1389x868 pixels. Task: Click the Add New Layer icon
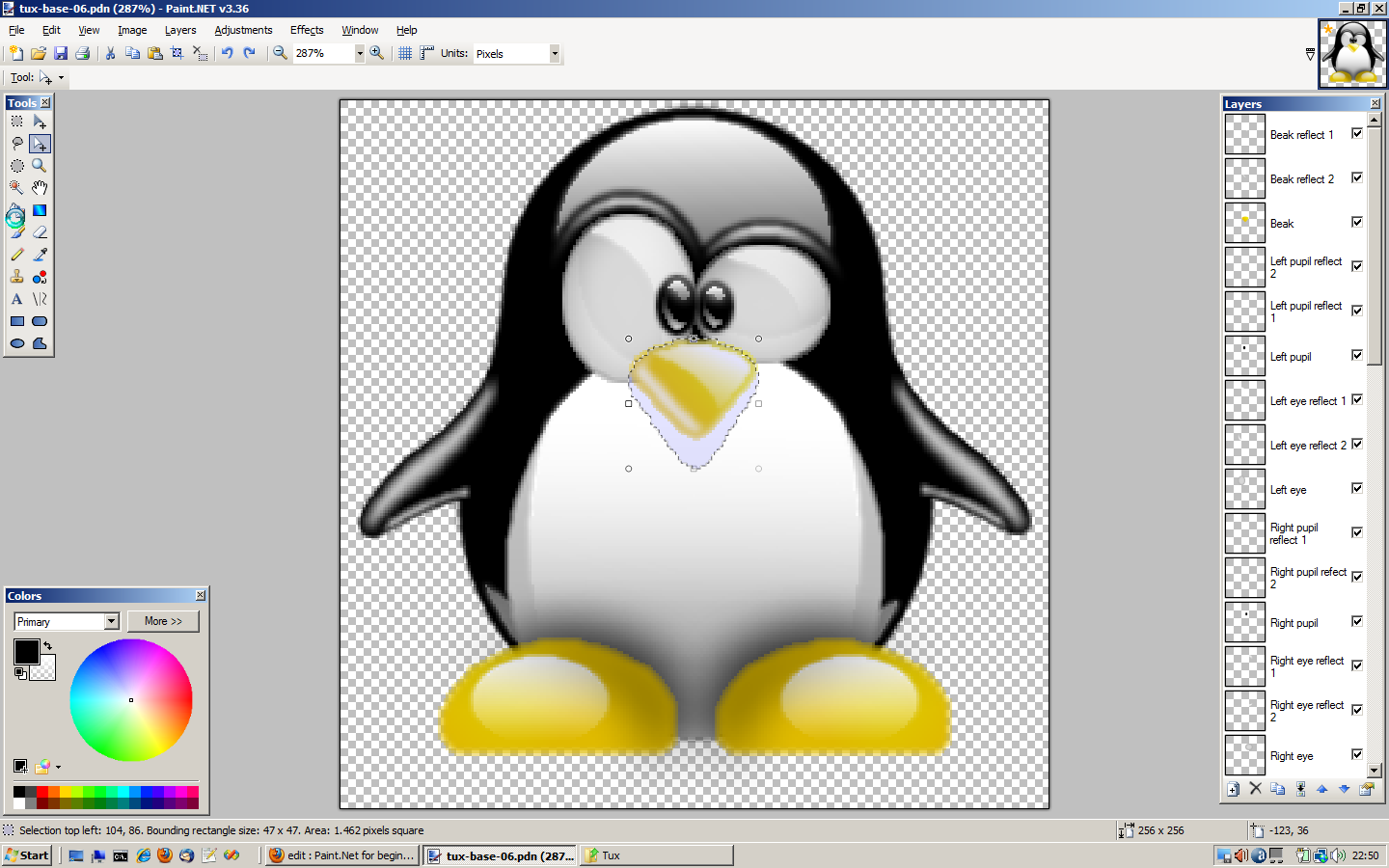pos(1233,788)
